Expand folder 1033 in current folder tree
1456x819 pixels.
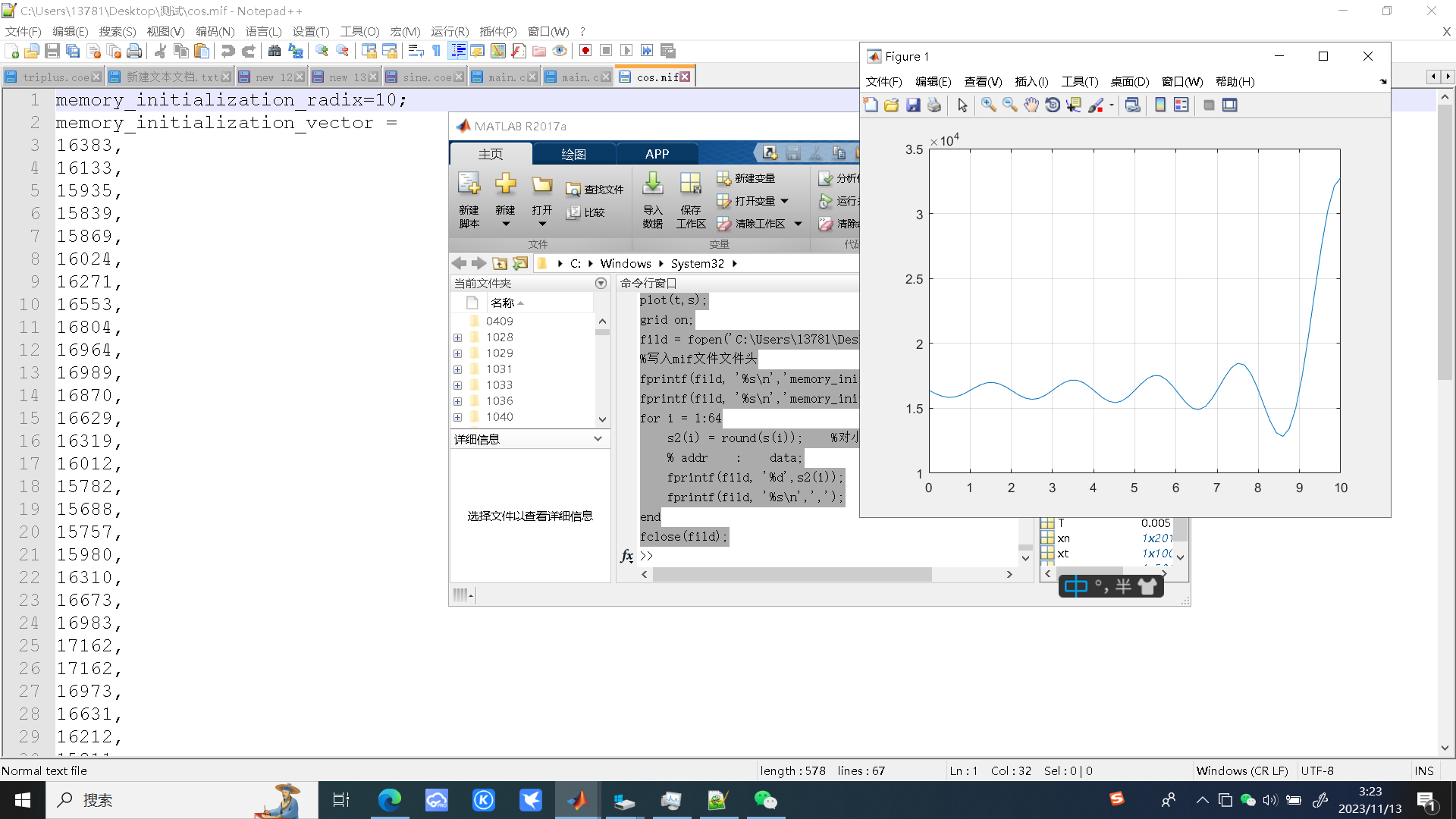(458, 385)
